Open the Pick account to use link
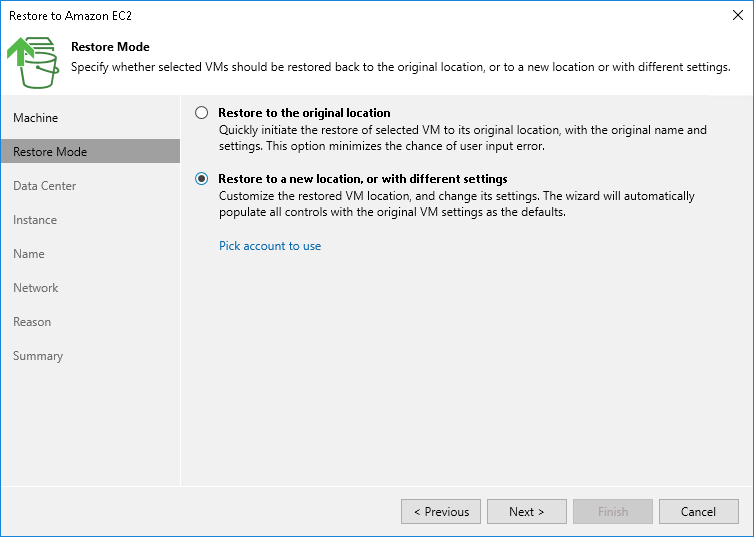This screenshot has width=754, height=537. click(x=270, y=246)
